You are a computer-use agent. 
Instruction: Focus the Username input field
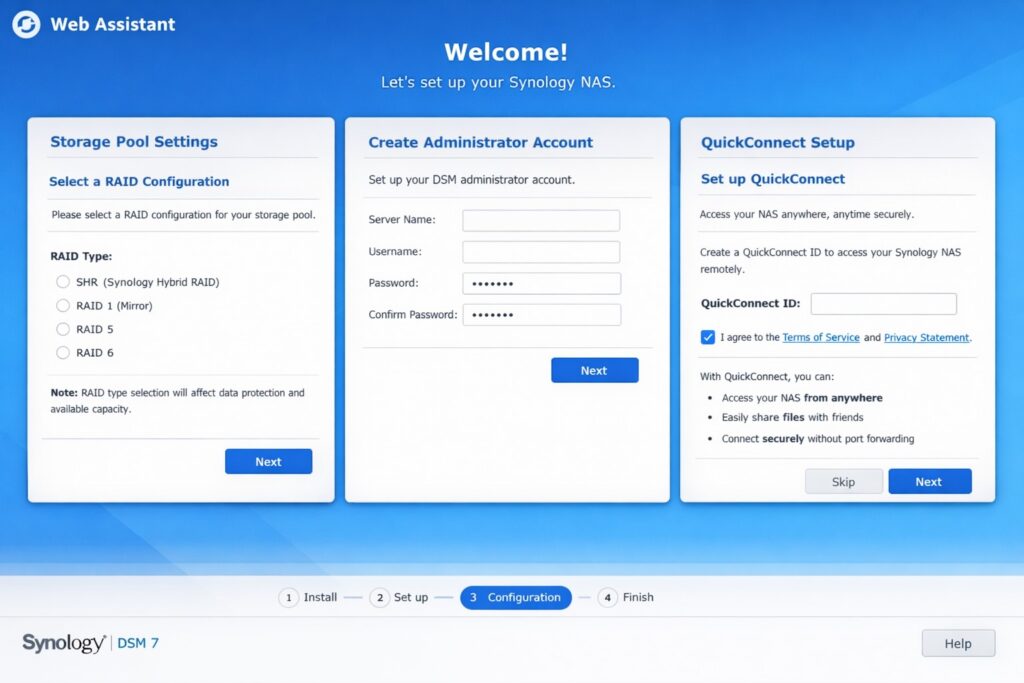[541, 251]
